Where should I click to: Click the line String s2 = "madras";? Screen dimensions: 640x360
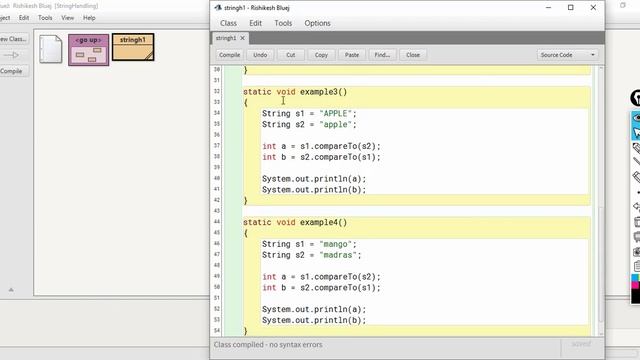pos(311,255)
